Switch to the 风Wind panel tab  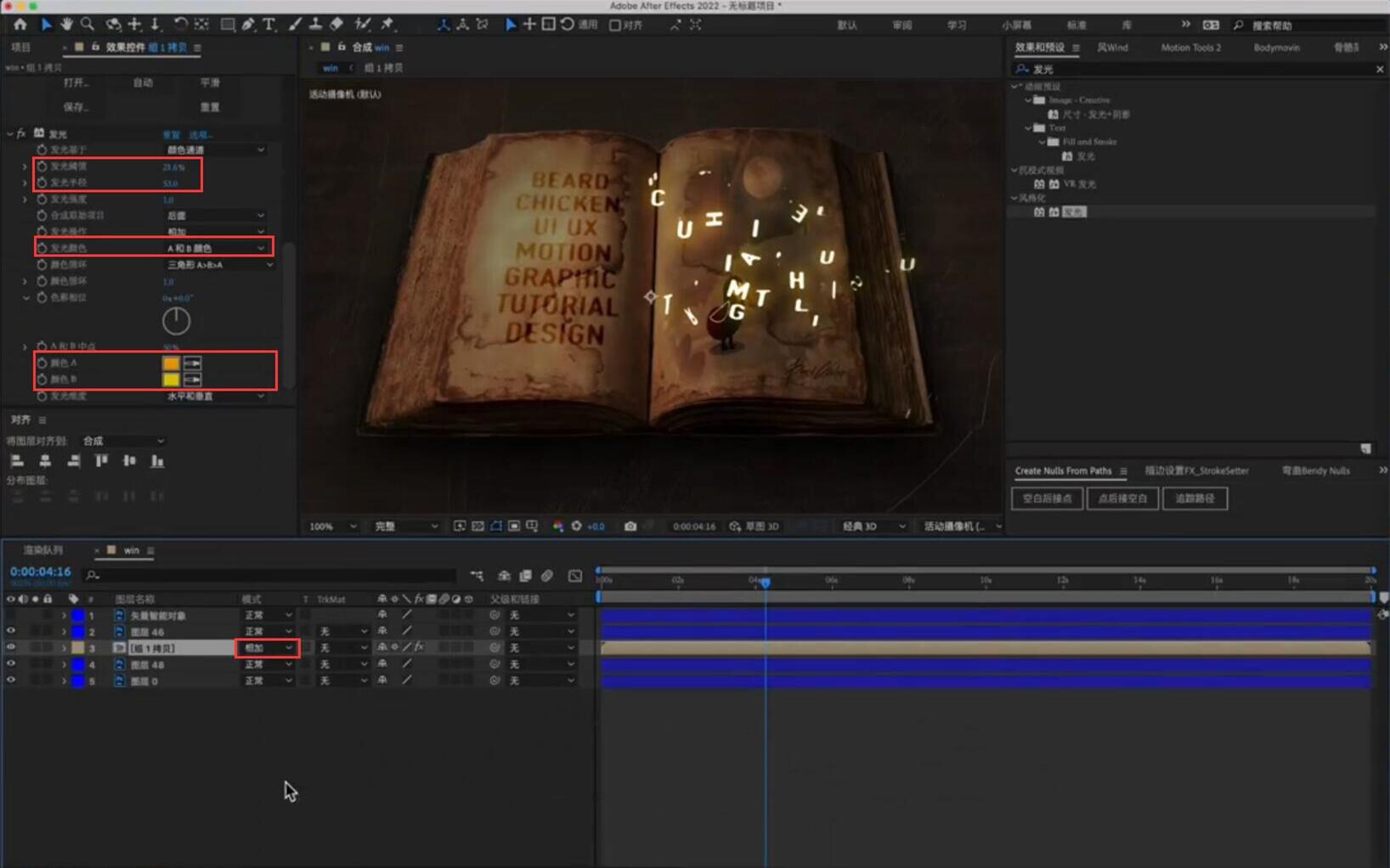pyautogui.click(x=1112, y=48)
